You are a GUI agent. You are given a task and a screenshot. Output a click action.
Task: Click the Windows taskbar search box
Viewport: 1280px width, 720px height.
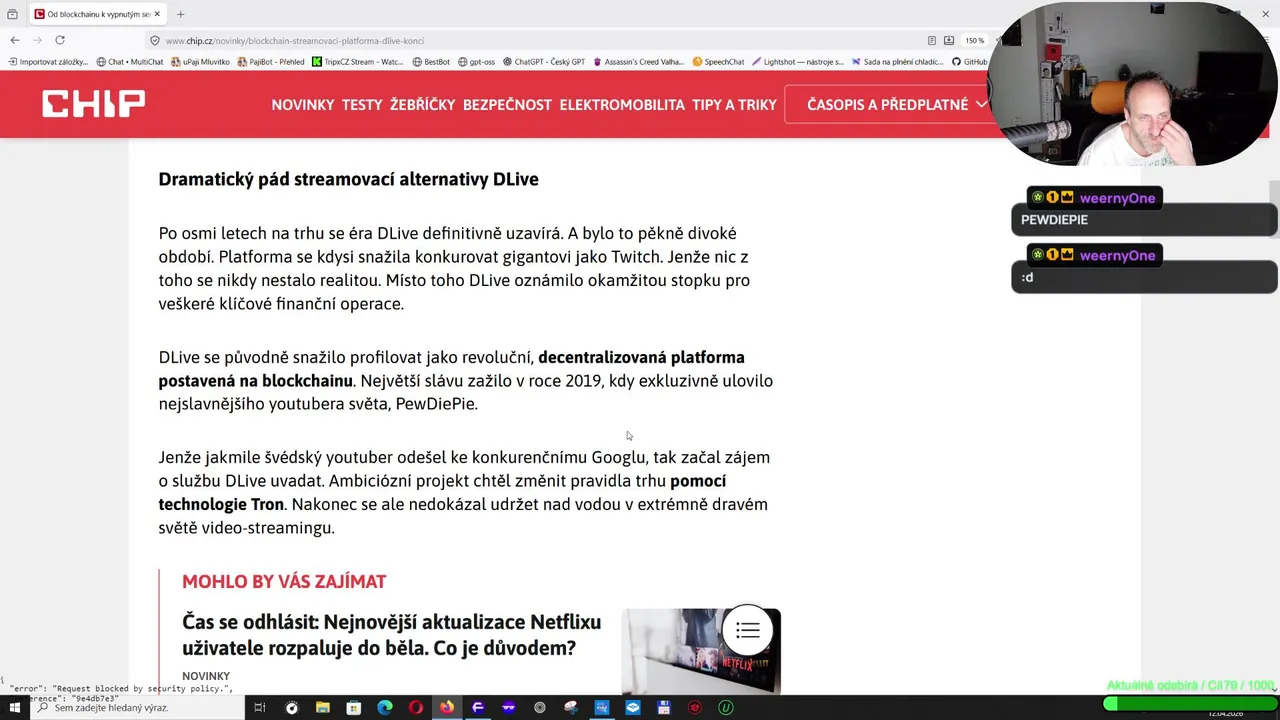click(x=138, y=707)
